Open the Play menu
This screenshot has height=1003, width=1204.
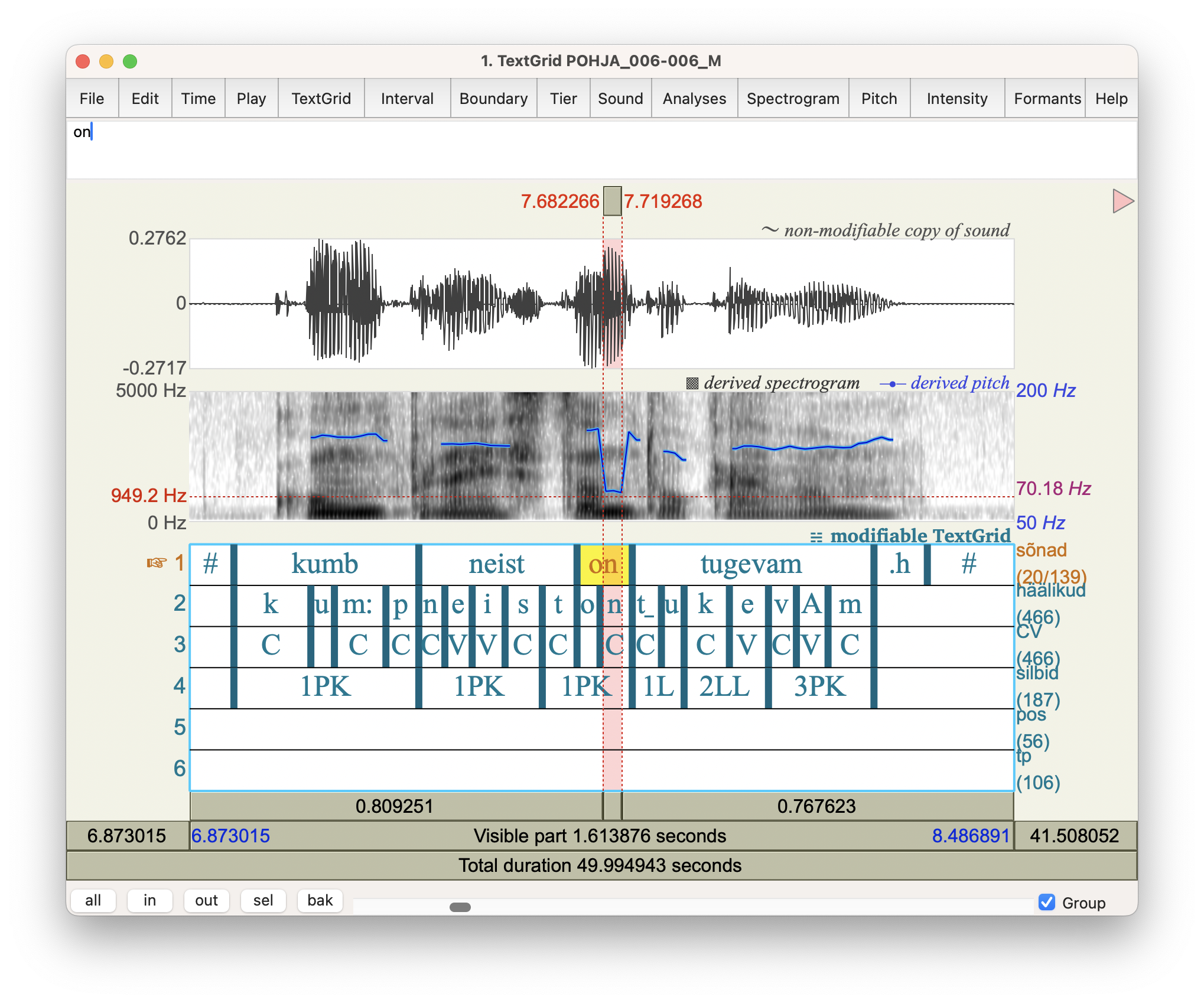(x=251, y=99)
